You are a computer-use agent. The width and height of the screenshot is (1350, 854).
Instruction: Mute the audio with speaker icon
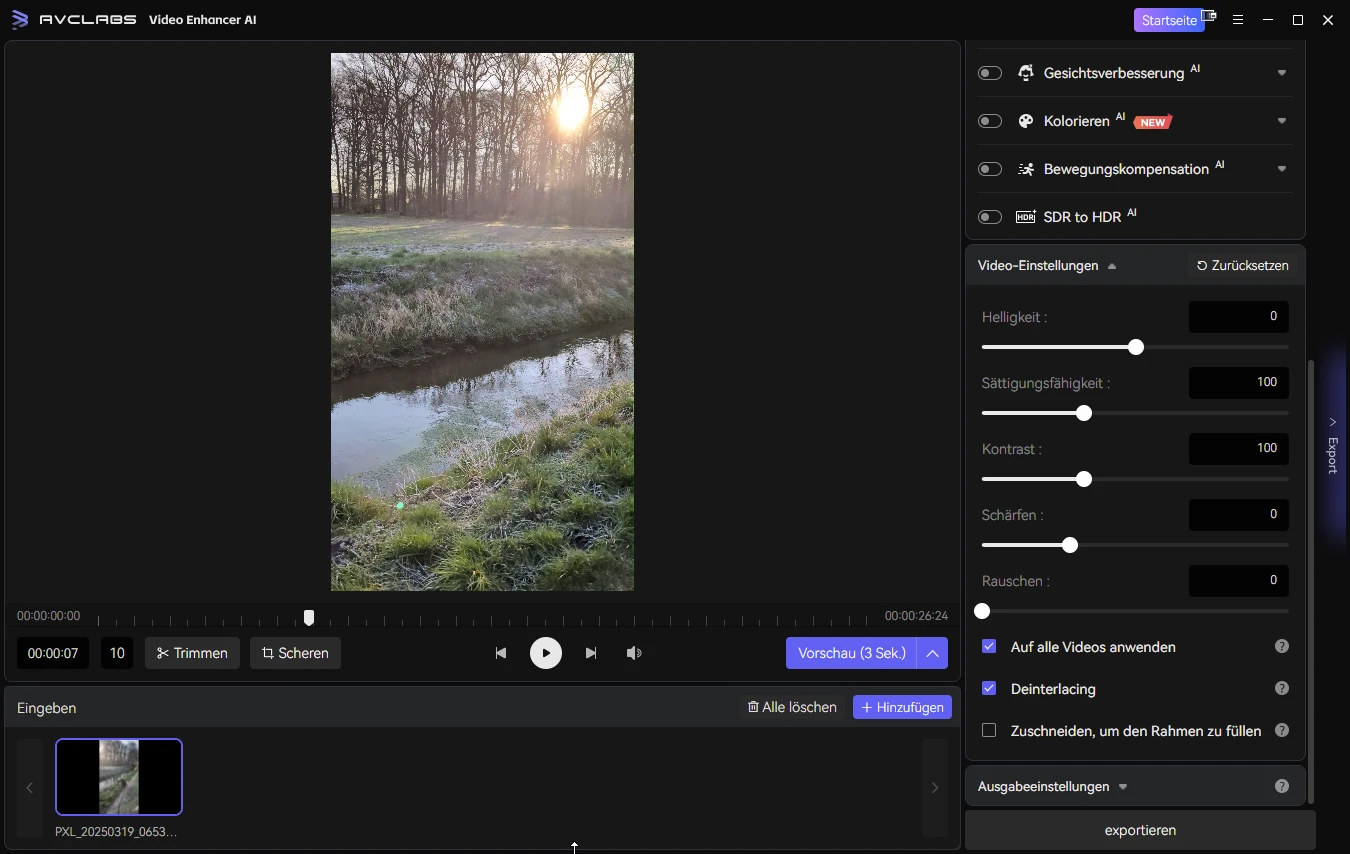(x=634, y=653)
